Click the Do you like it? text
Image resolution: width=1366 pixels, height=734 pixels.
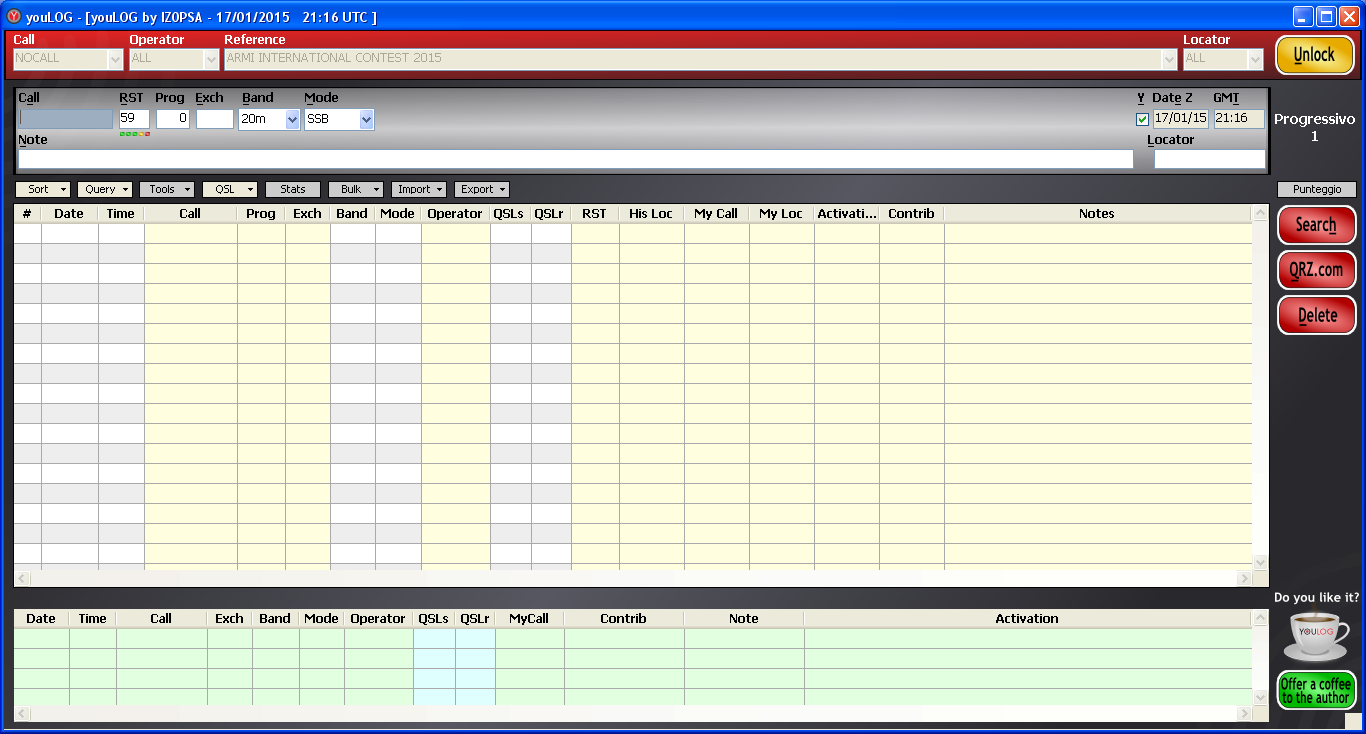(x=1316, y=598)
